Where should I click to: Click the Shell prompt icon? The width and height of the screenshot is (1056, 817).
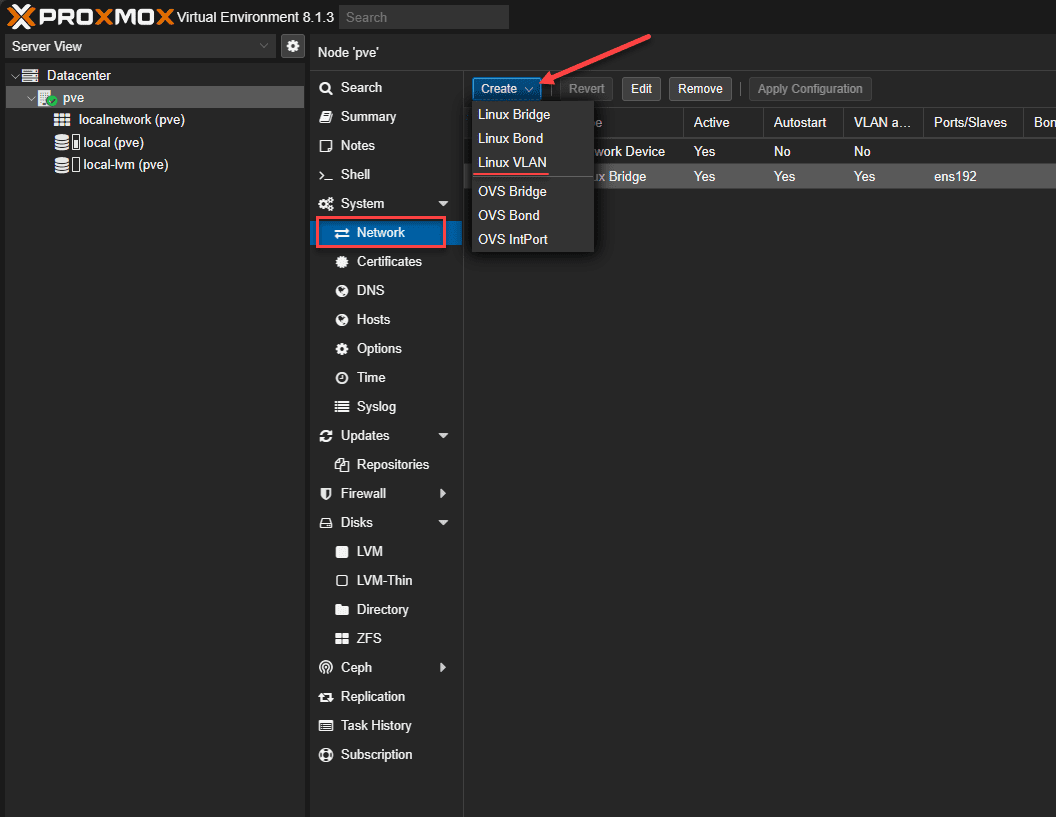(x=326, y=175)
